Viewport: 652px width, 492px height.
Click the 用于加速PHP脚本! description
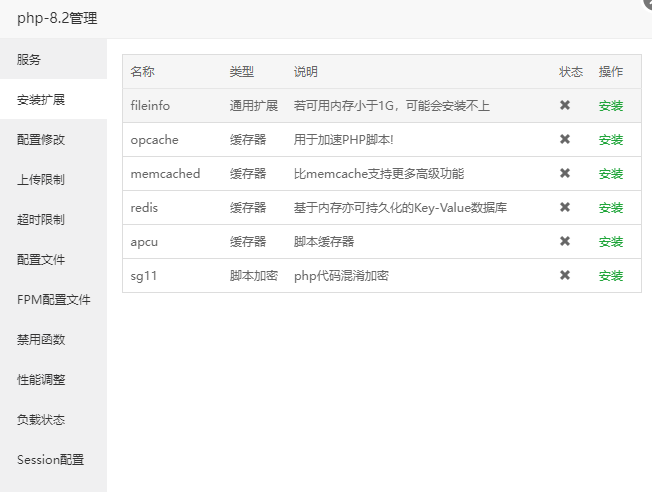coord(343,140)
